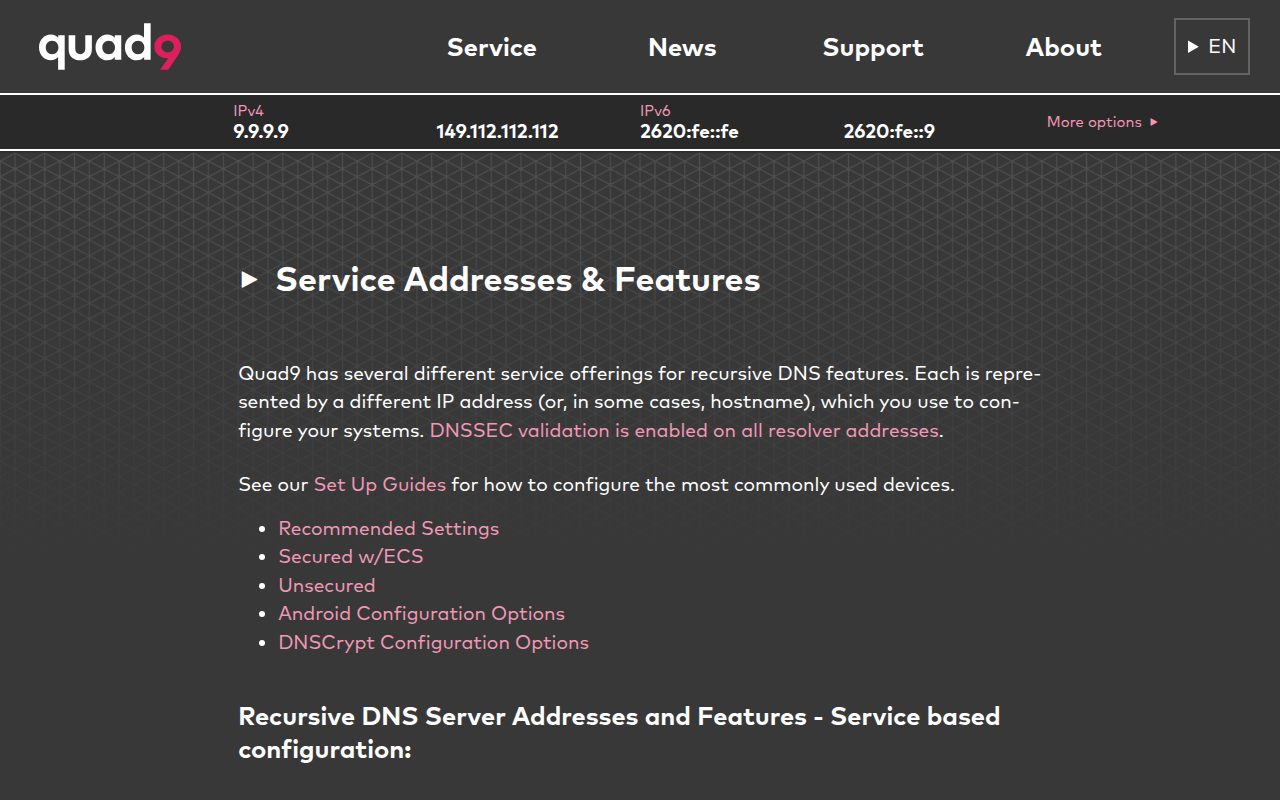
Task: Open the Support menu
Action: click(873, 47)
